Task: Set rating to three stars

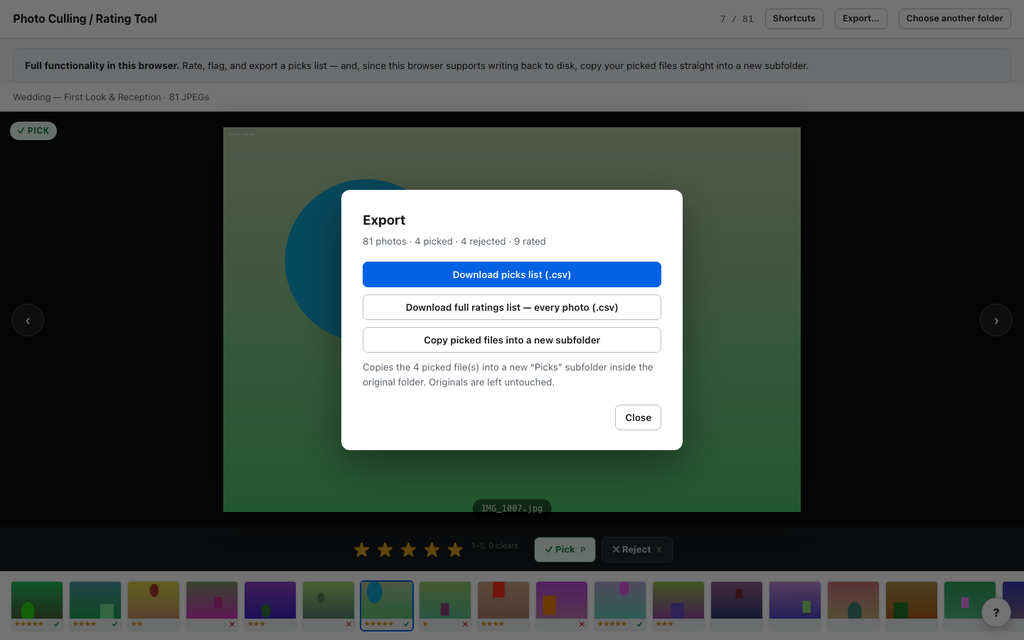Action: click(409, 550)
